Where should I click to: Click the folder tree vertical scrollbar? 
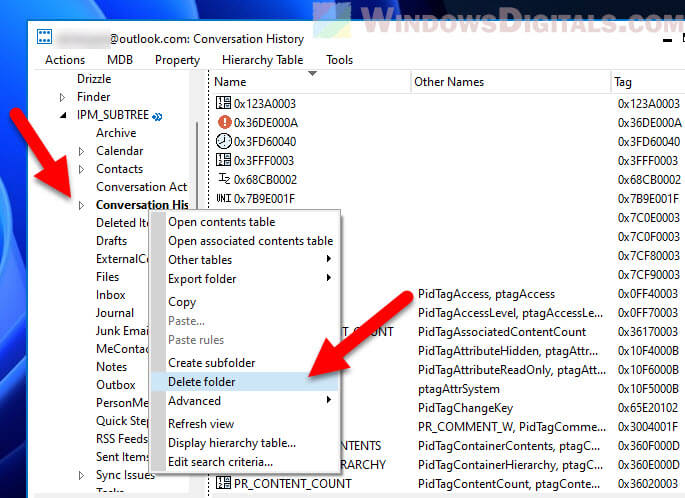pyautogui.click(x=197, y=166)
